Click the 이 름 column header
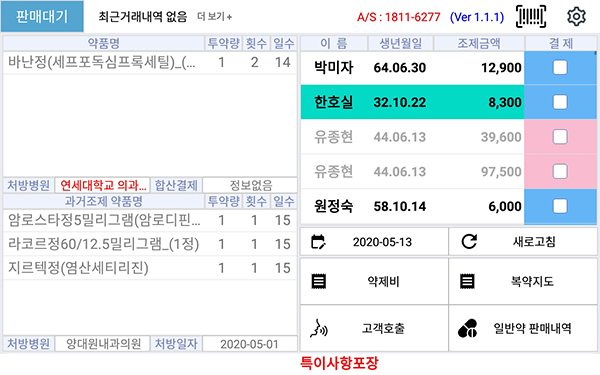 point(334,43)
